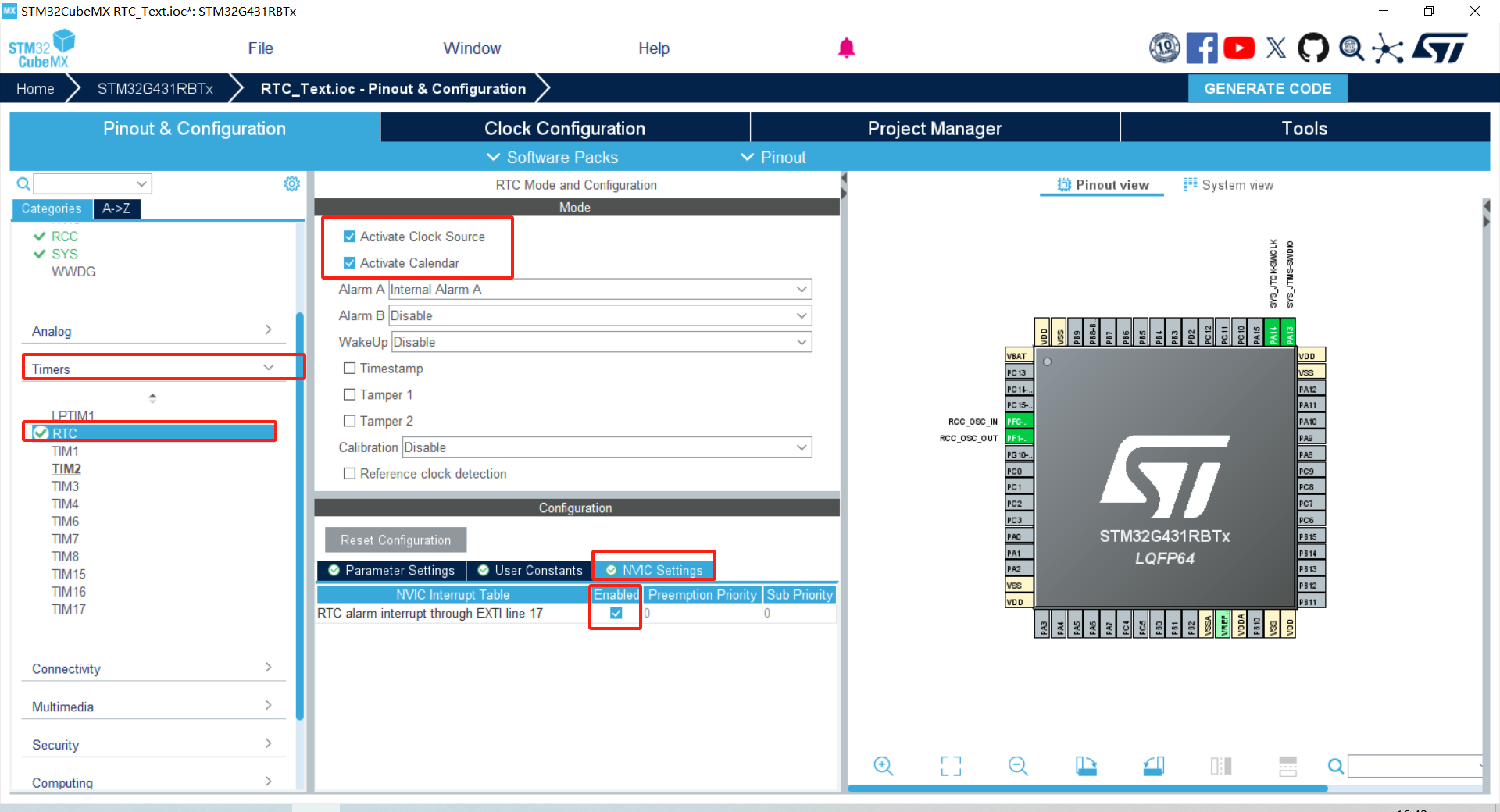Select RCC in the categories list
The image size is (1500, 812).
pos(64,237)
